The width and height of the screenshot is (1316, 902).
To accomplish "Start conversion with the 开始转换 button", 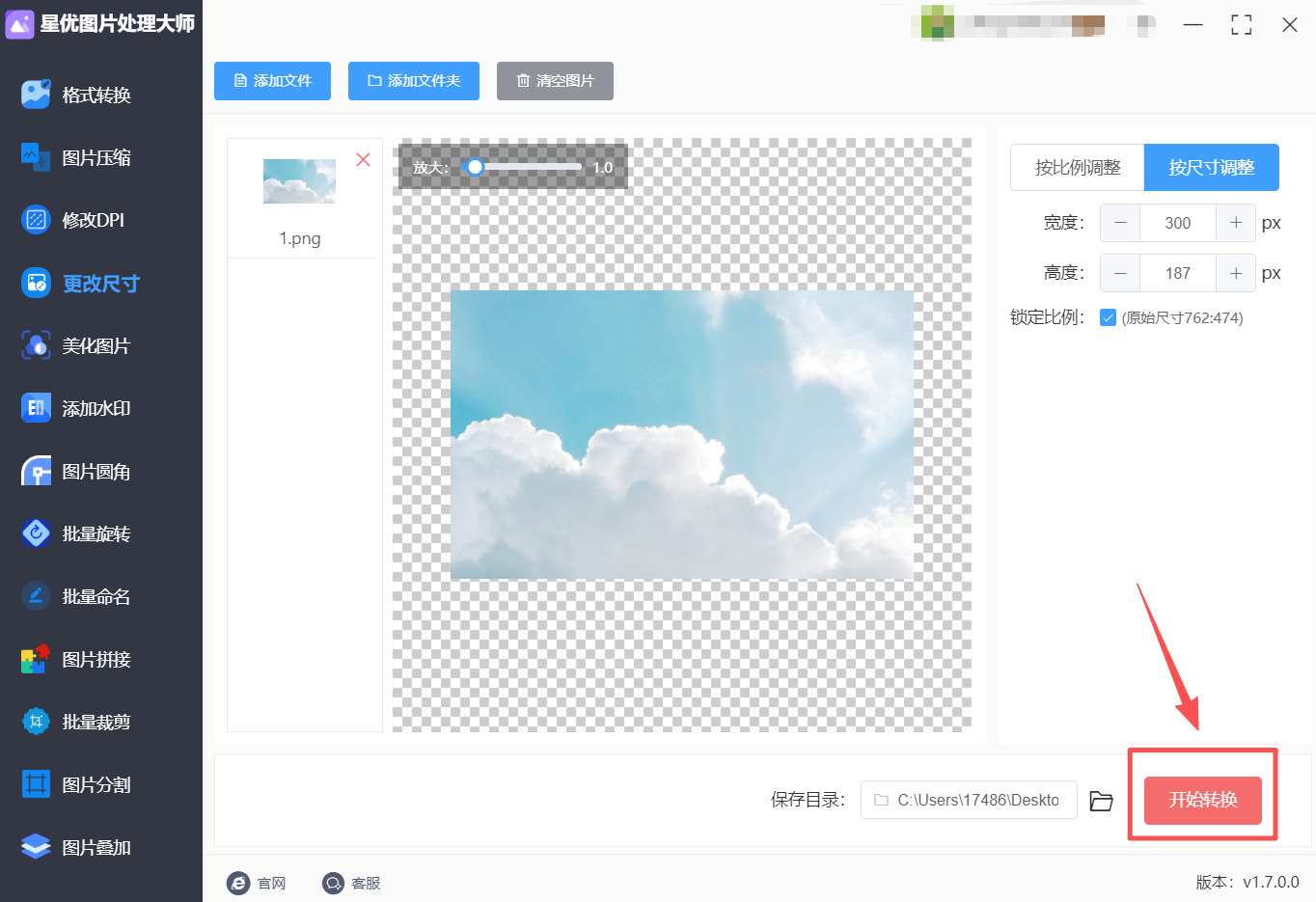I will pos(1203,800).
